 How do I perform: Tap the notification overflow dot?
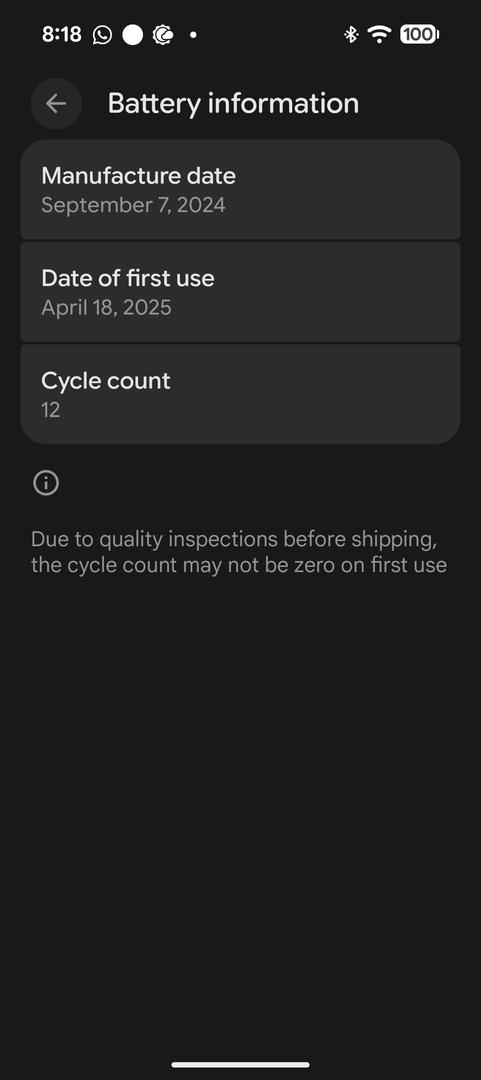point(193,34)
